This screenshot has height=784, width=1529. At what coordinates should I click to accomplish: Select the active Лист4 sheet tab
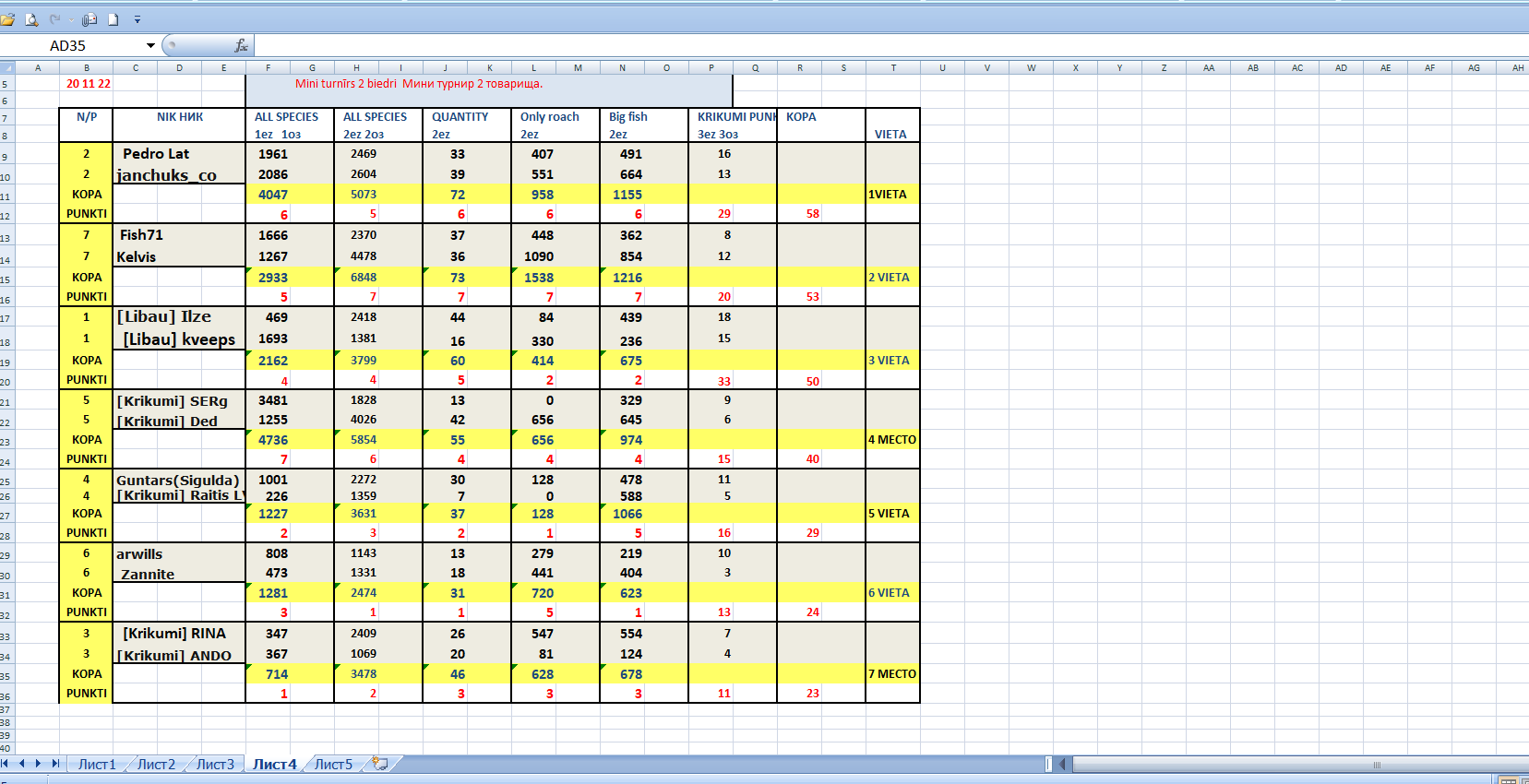(275, 764)
